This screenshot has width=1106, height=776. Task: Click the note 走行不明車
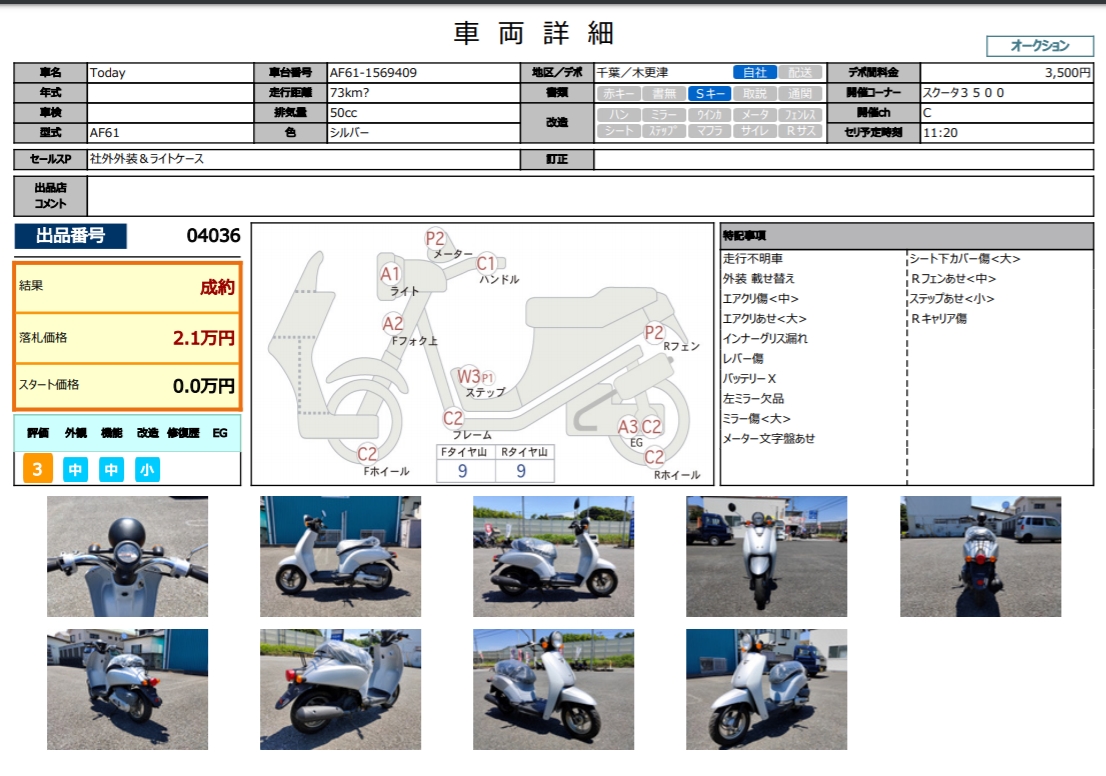pyautogui.click(x=753, y=259)
